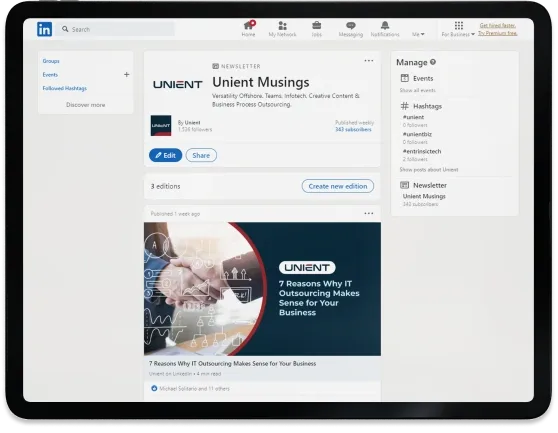
Task: Click the Edit newsletter button
Action: [x=165, y=155]
